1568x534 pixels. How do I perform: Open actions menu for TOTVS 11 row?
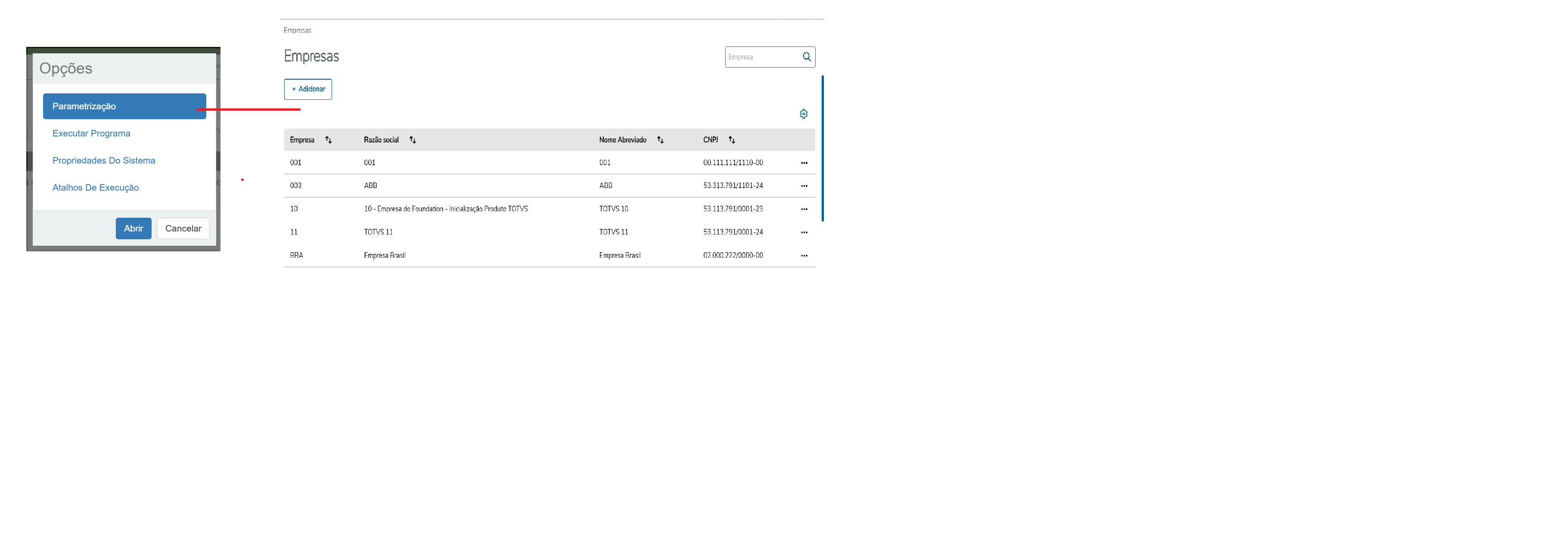tap(804, 232)
